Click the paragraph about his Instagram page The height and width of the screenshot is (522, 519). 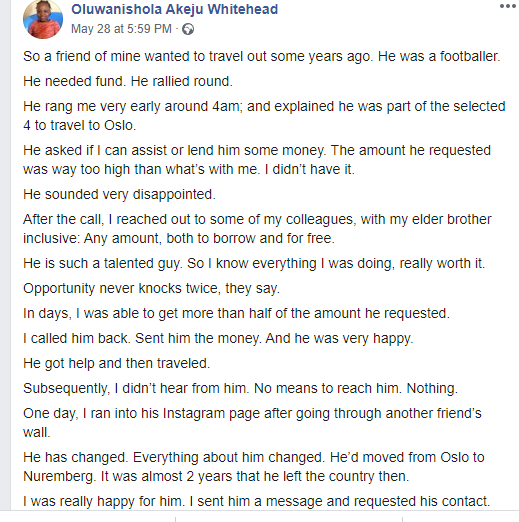pos(252,423)
